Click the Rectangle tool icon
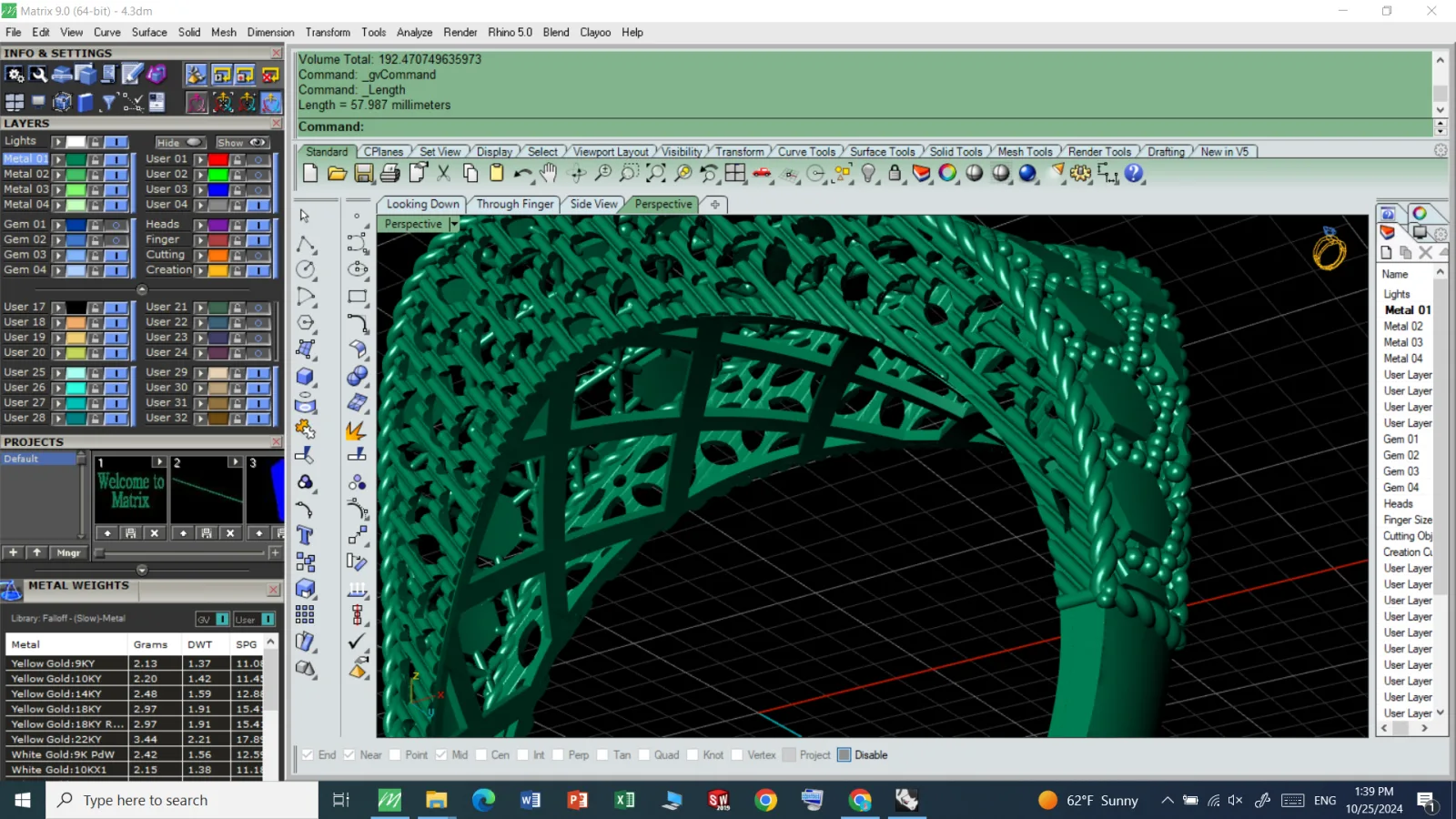 (x=358, y=296)
